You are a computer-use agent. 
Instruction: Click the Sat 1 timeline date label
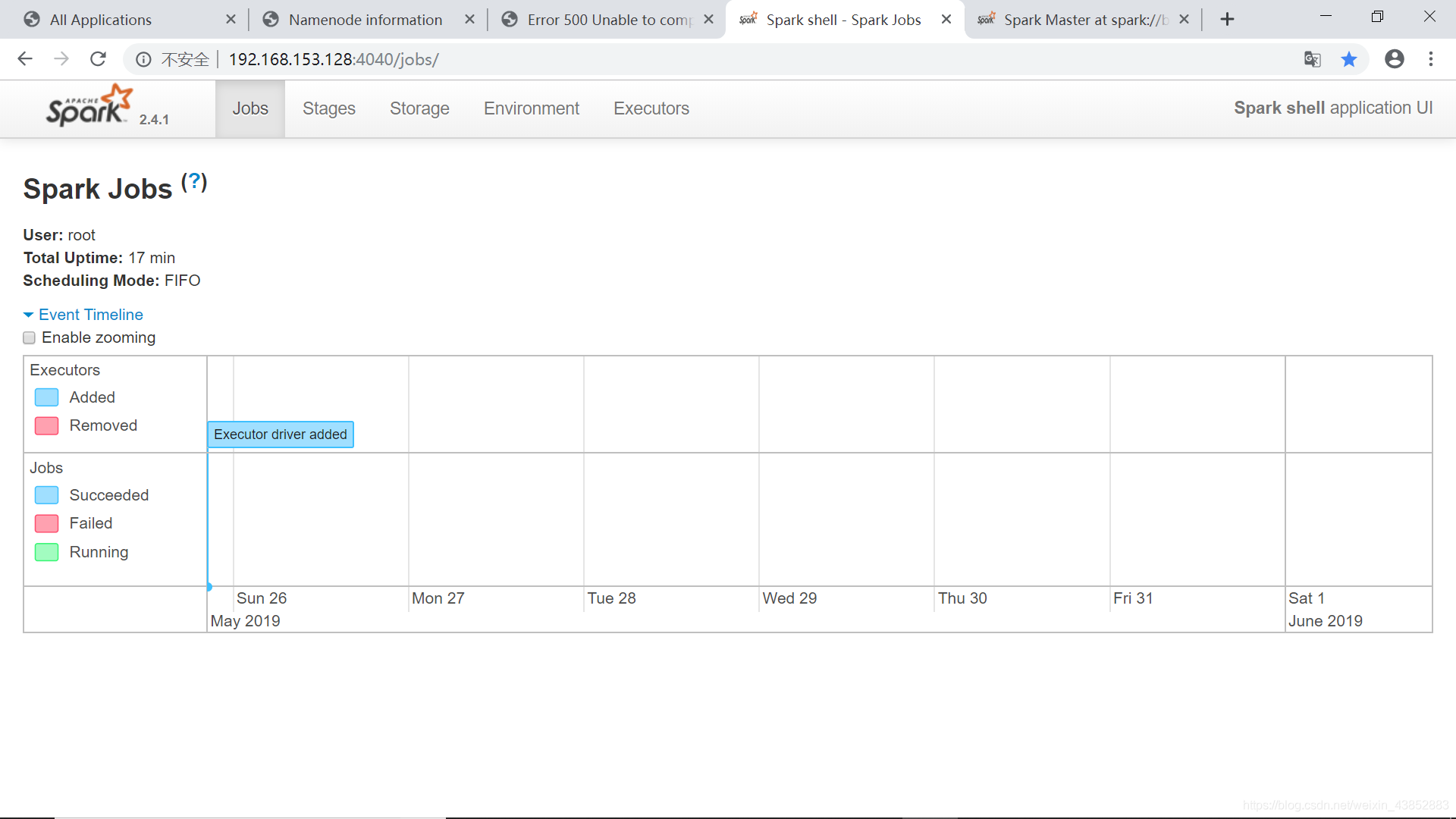pos(1307,598)
